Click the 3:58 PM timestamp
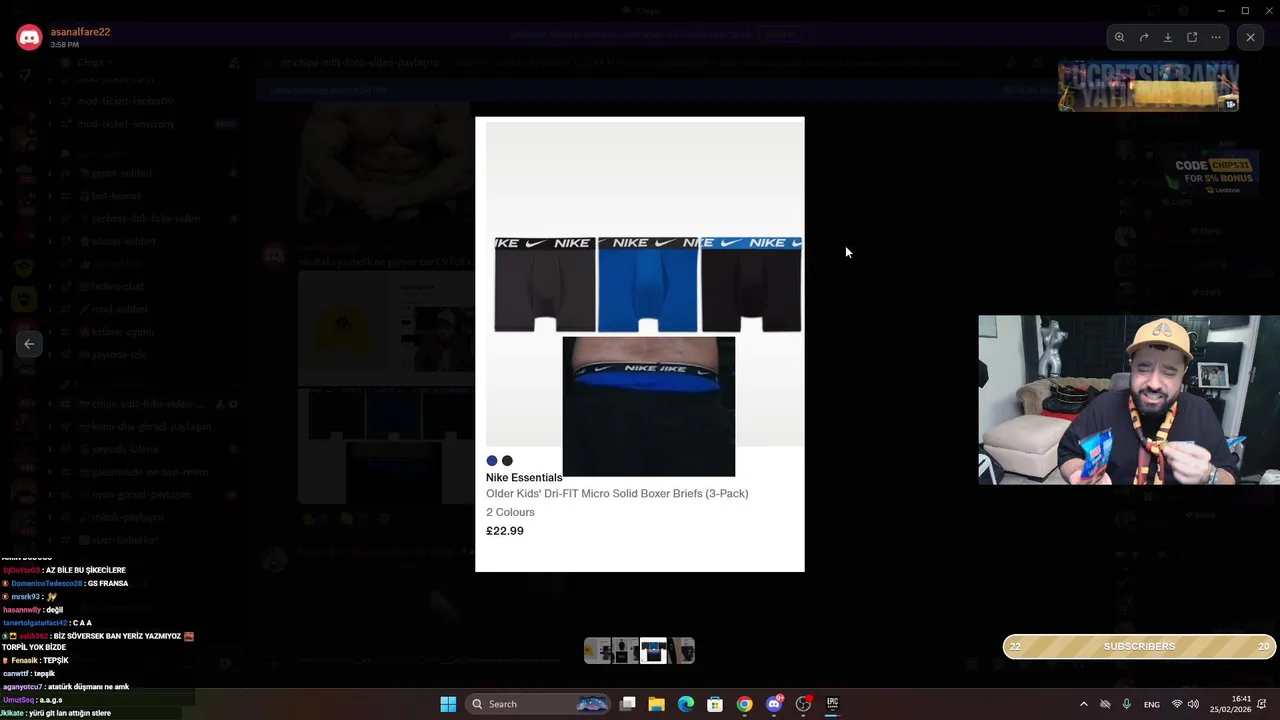Image resolution: width=1280 pixels, height=720 pixels. (x=65, y=45)
